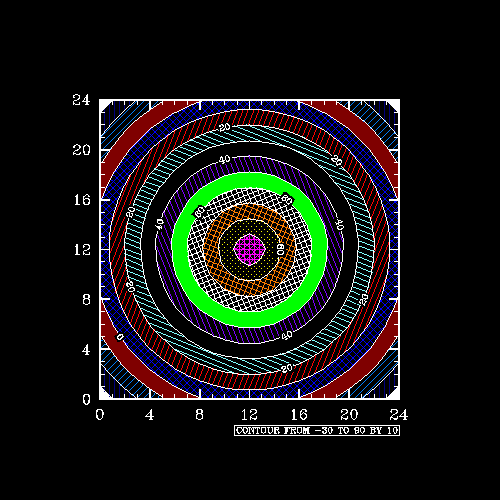Click the '40' label at top of plot

tap(225, 159)
